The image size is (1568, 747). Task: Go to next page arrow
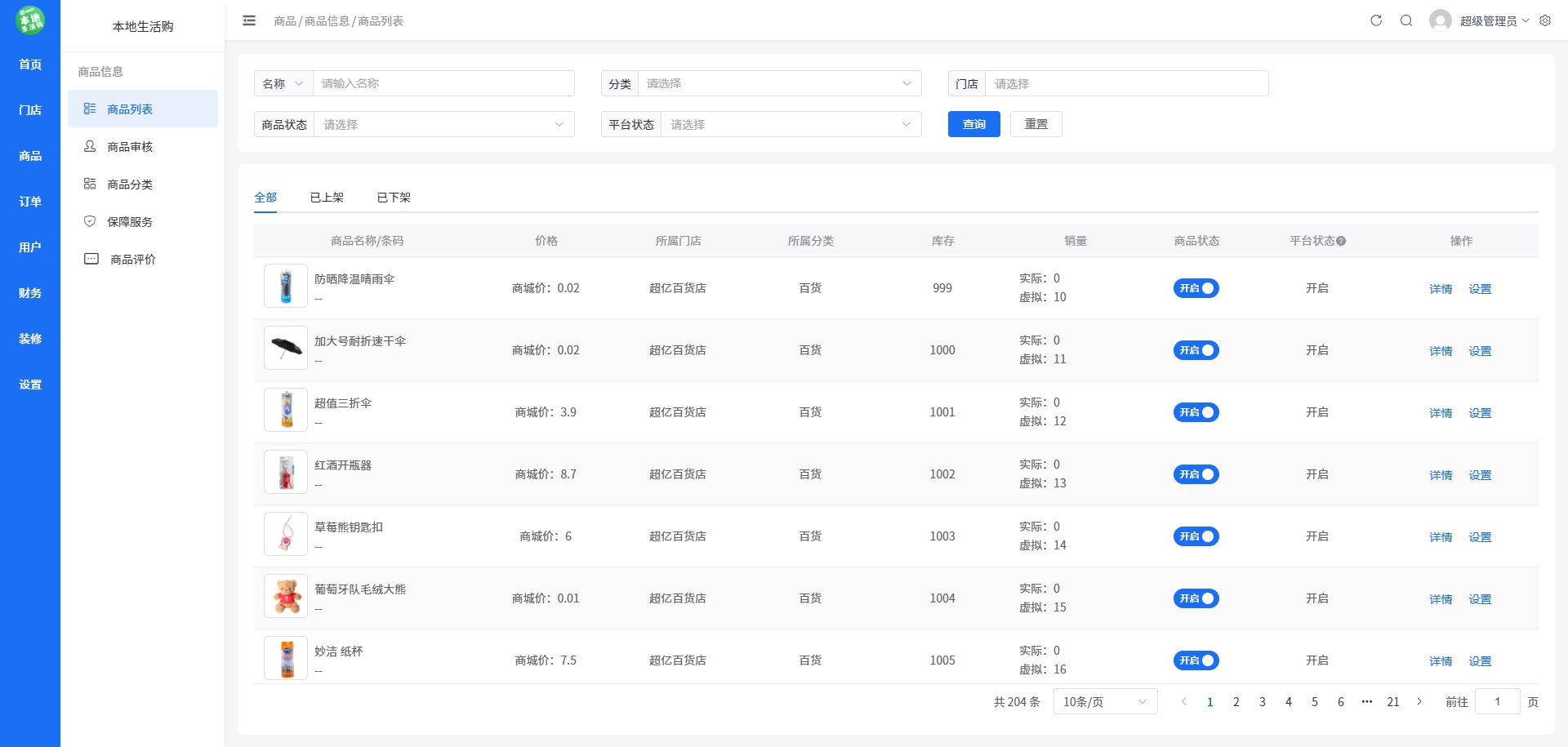(x=1419, y=701)
